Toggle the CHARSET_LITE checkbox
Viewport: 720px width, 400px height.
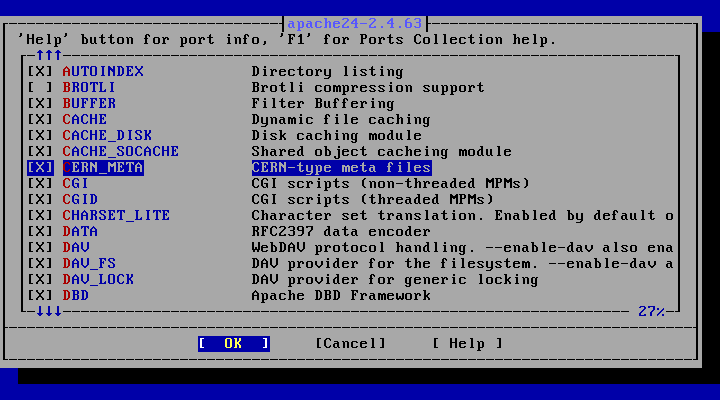click(x=40, y=216)
